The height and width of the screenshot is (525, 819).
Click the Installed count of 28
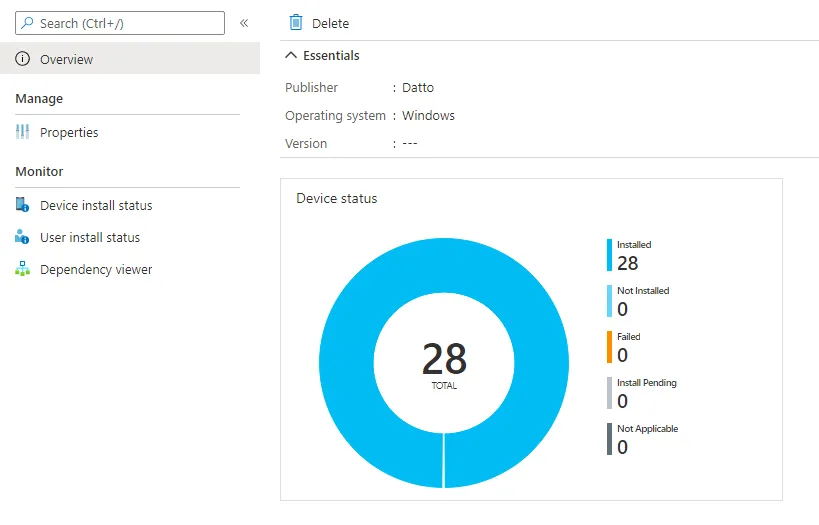coord(627,263)
